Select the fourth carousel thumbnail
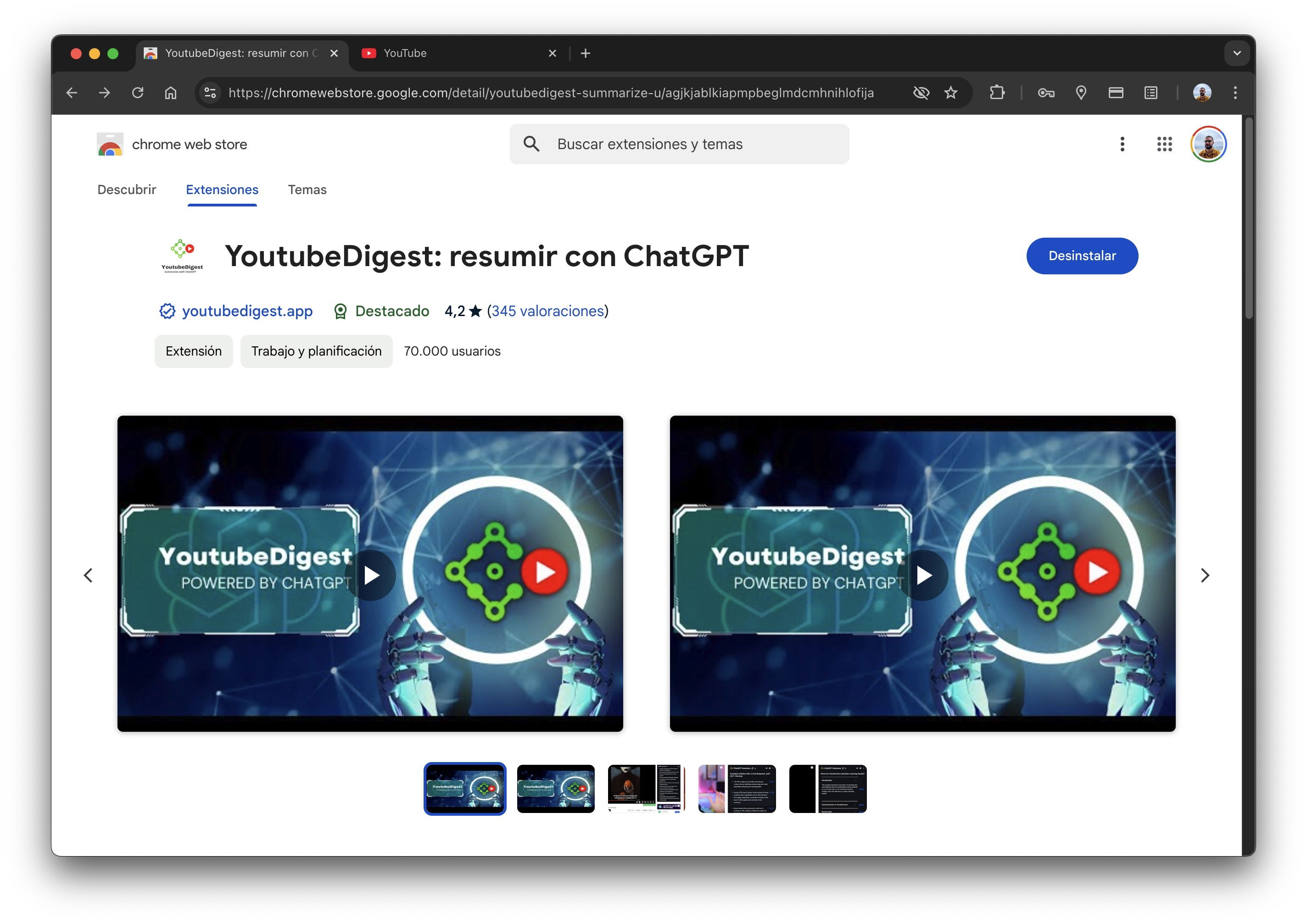 coord(737,789)
